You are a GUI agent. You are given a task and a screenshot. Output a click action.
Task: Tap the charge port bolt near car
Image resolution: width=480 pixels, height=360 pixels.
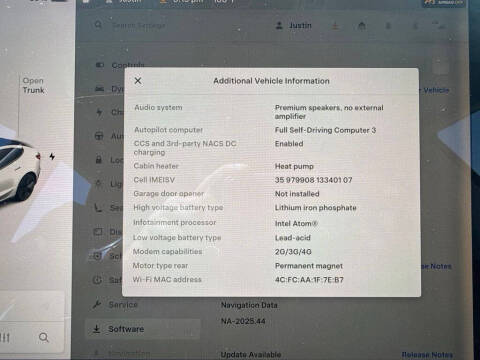point(52,156)
